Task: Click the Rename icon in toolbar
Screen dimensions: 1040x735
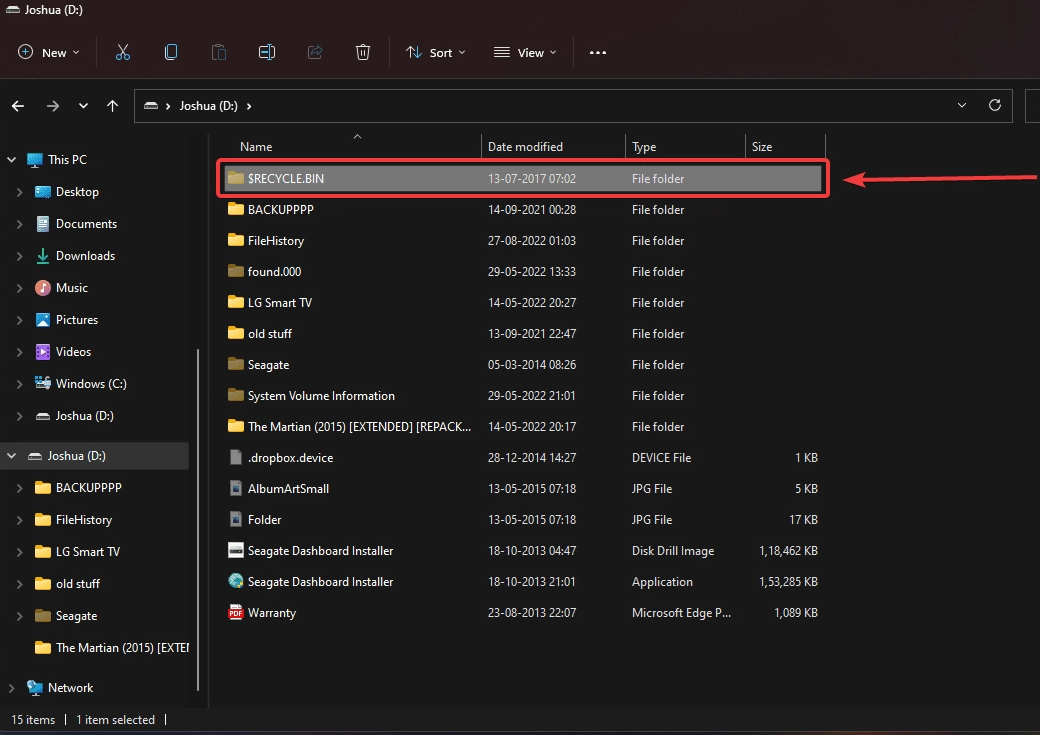Action: (267, 52)
